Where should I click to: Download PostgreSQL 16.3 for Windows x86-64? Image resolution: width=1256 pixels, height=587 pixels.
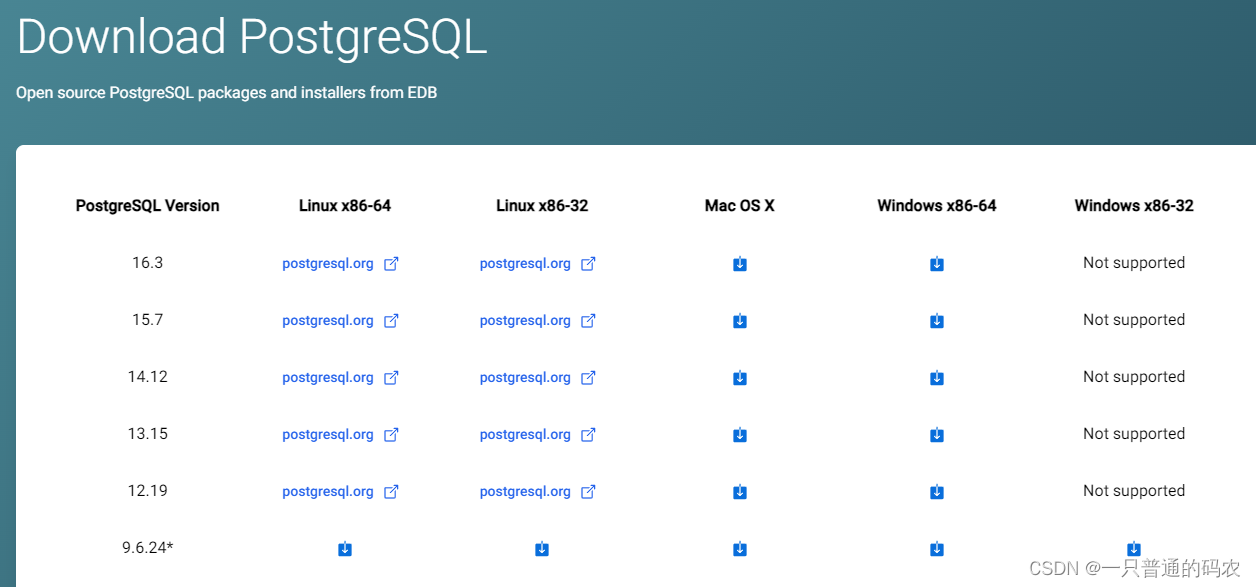tap(937, 264)
